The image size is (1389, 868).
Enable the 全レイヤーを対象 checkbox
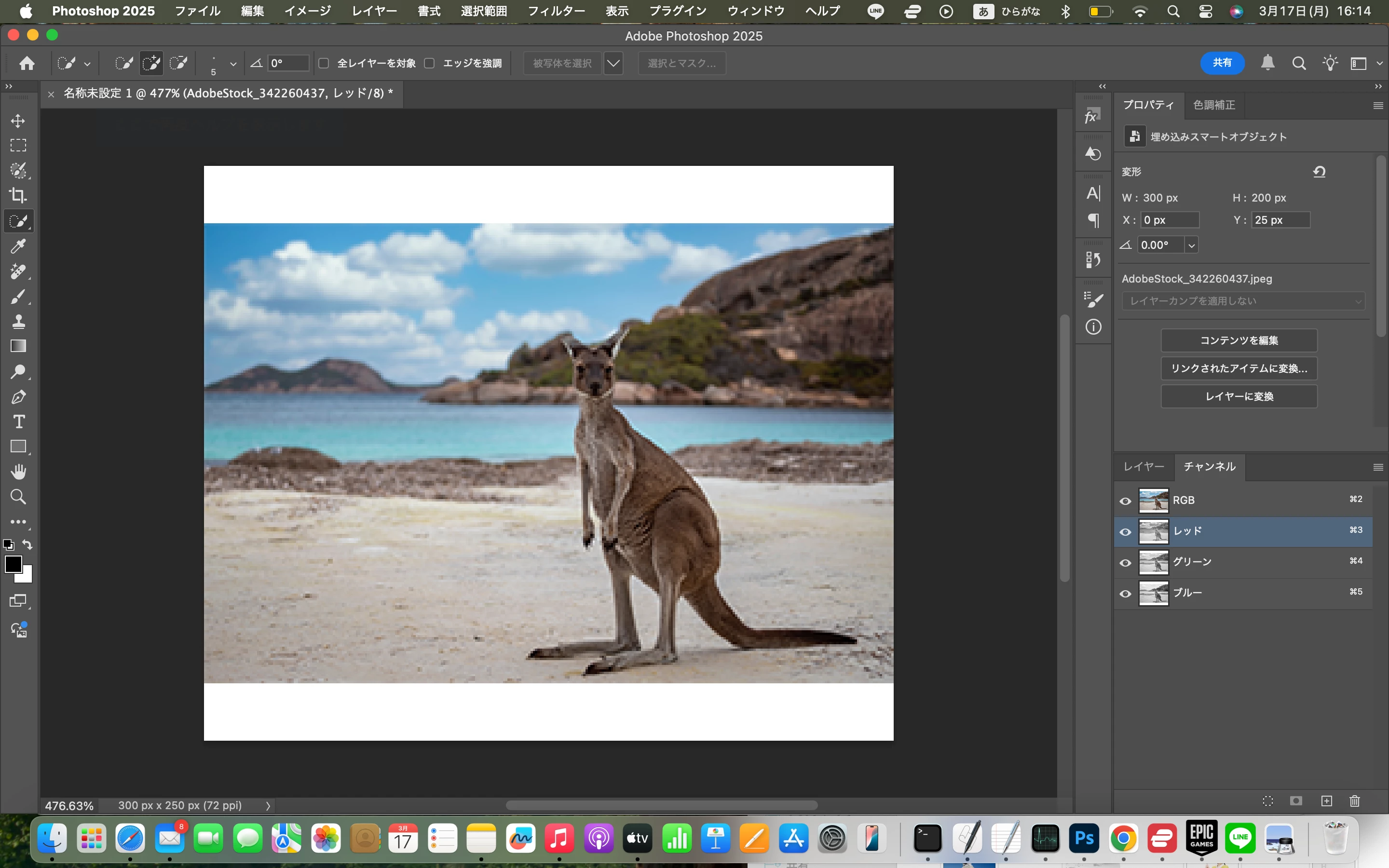324,63
